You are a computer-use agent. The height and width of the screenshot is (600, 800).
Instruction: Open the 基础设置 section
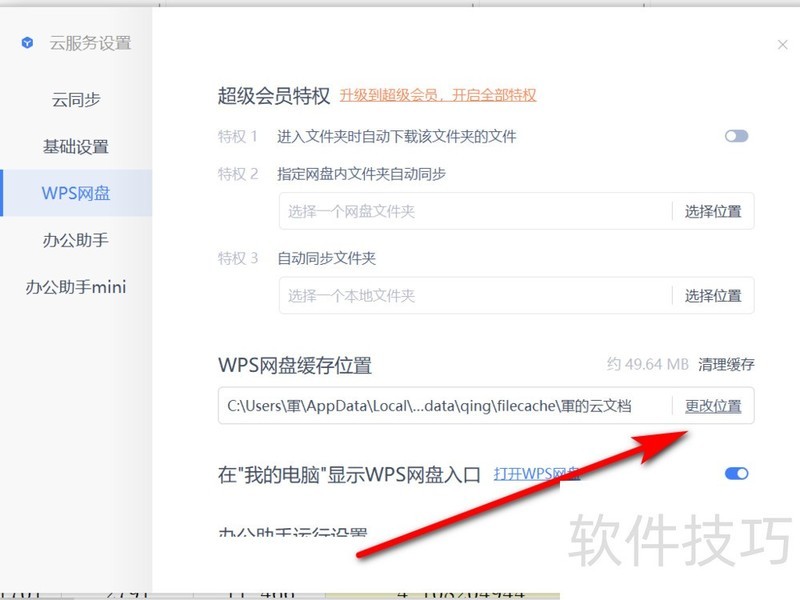76,147
